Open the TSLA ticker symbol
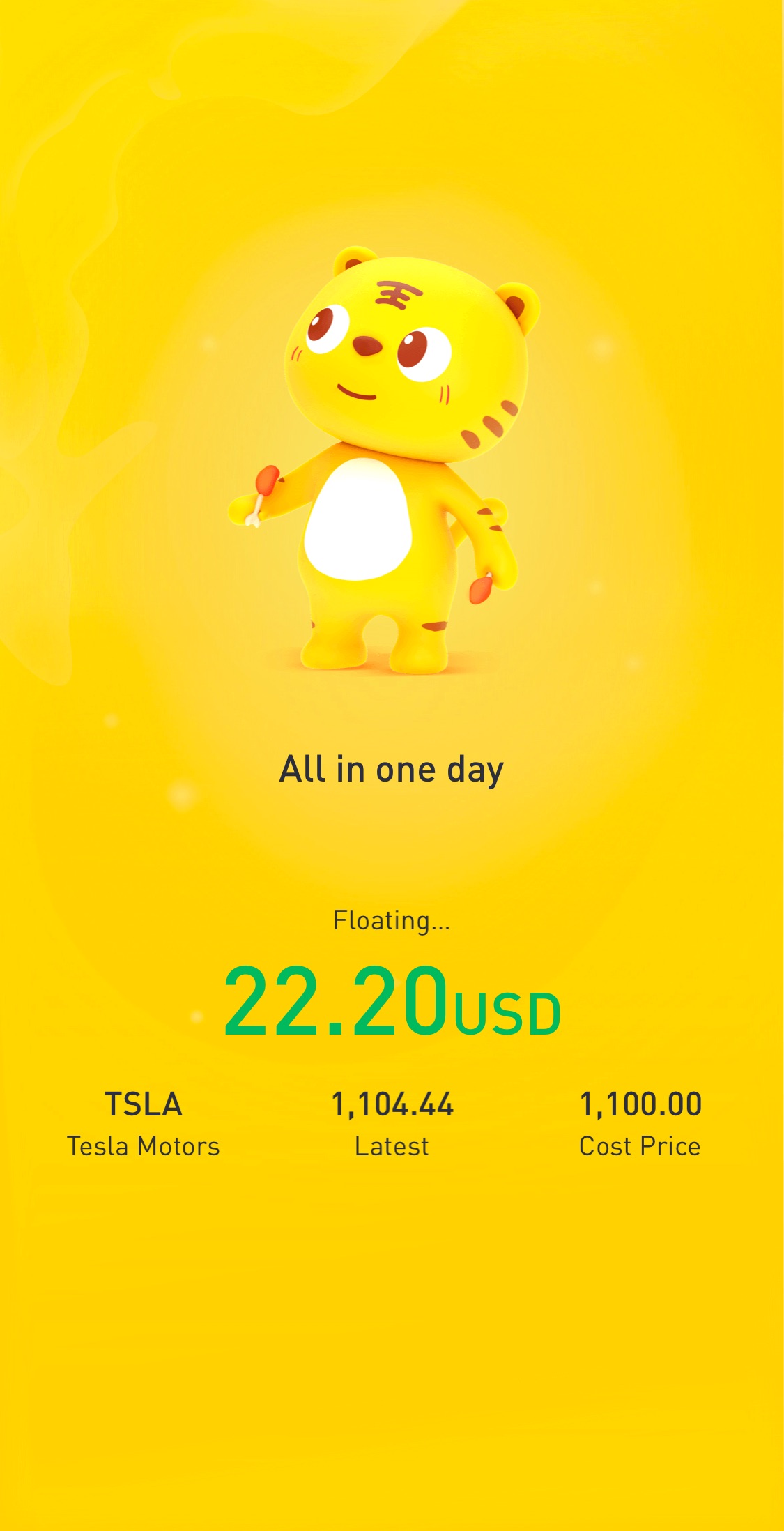The width and height of the screenshot is (784, 1531). click(144, 1104)
